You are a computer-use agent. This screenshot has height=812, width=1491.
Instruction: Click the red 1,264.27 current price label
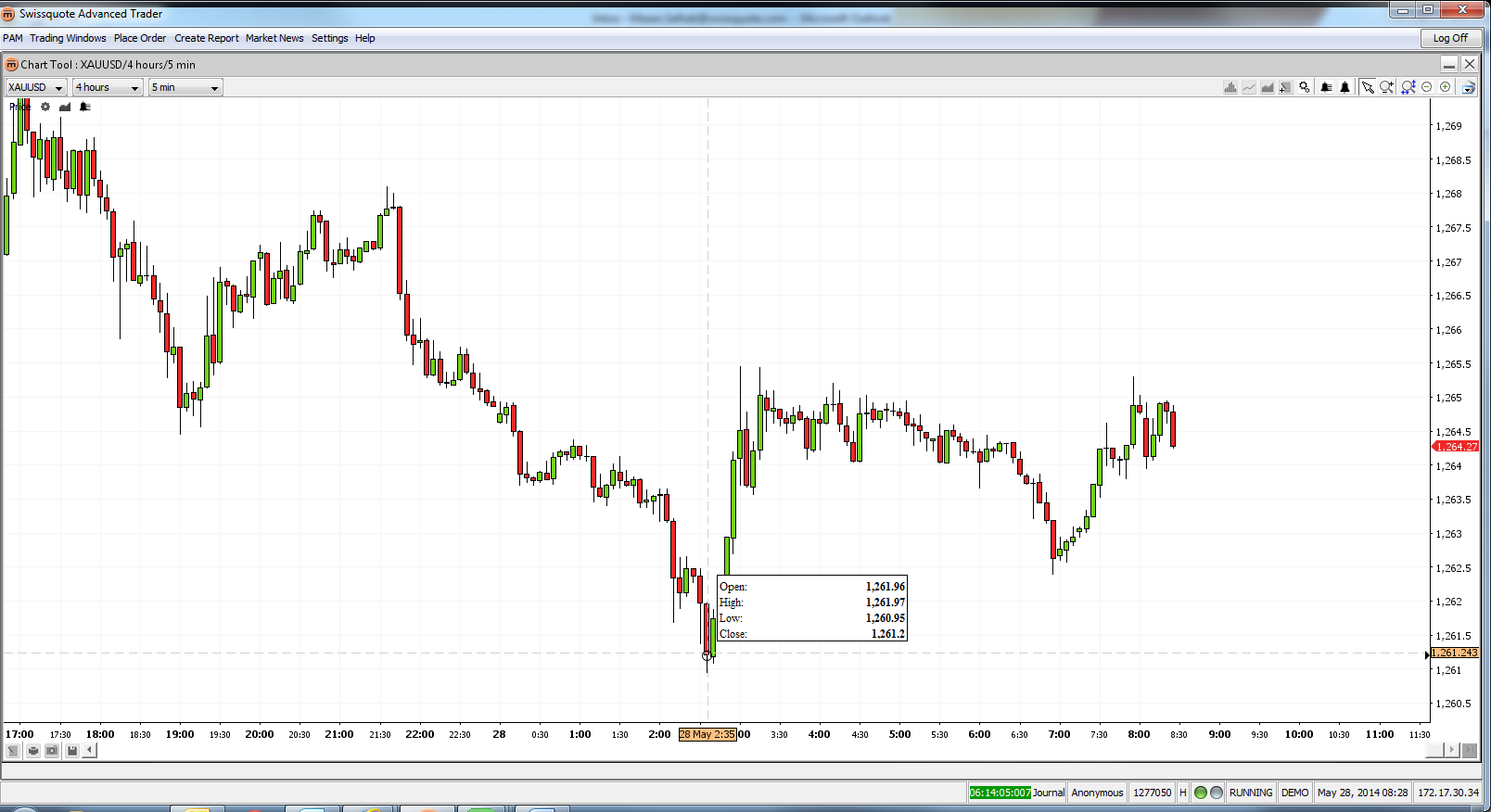1457,447
